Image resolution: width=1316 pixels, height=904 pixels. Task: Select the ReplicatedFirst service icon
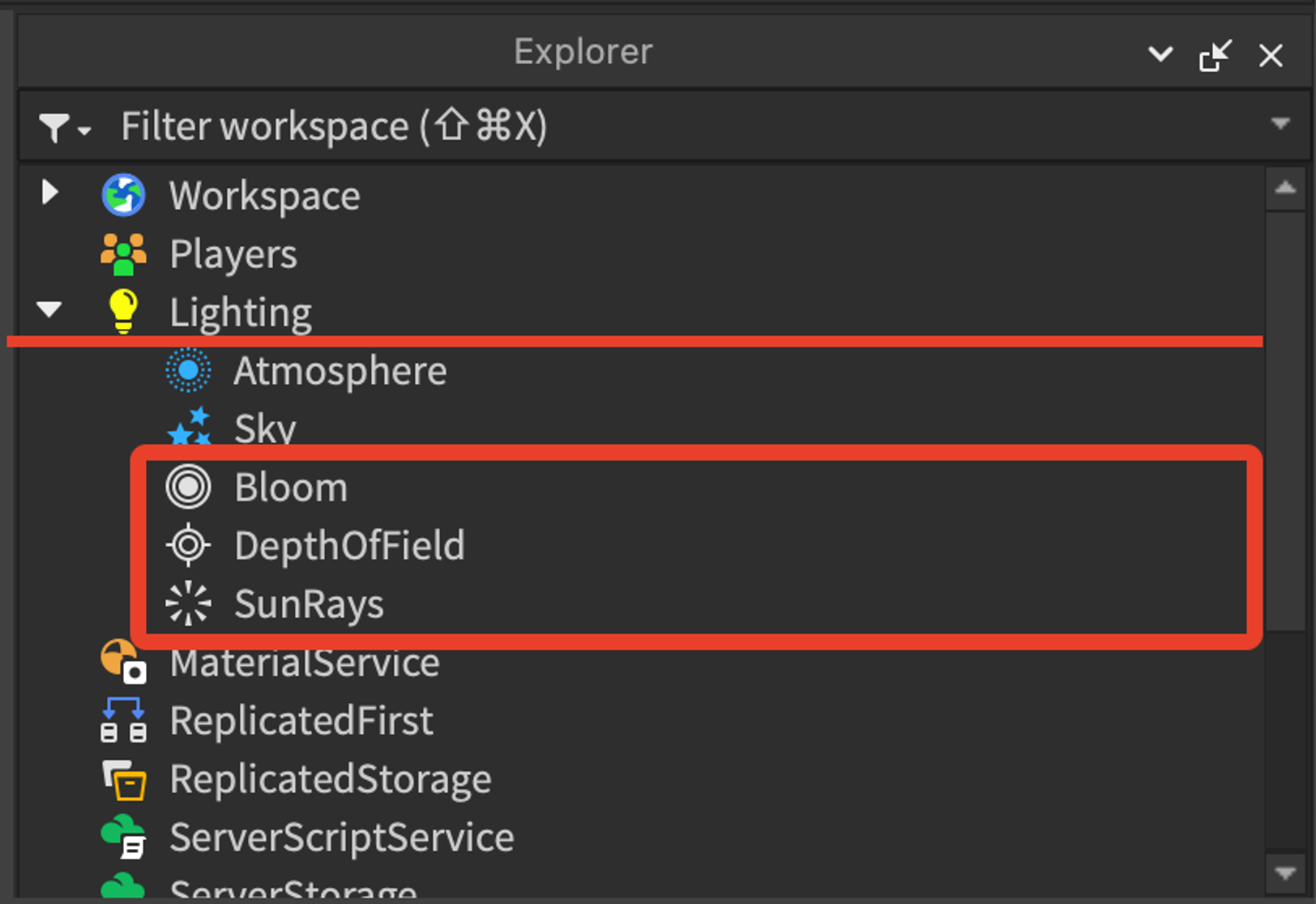point(123,720)
